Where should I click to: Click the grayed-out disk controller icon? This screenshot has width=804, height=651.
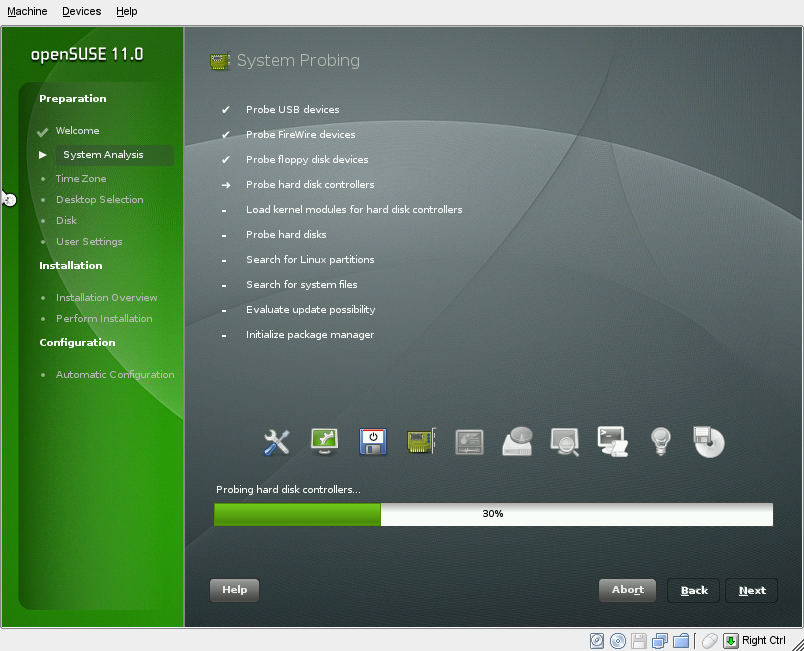[x=469, y=442]
